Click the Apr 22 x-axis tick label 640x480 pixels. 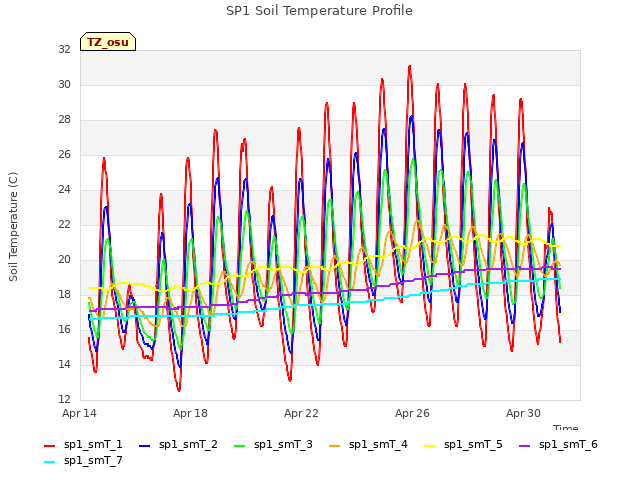coord(301,413)
